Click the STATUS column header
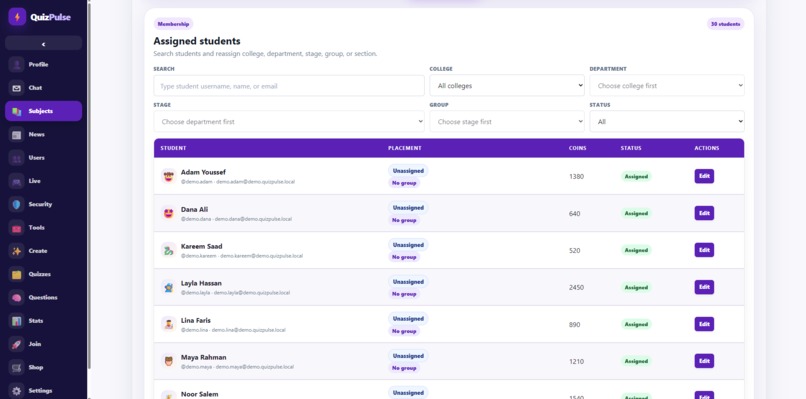Viewport: 806px width, 399px height. pos(631,148)
